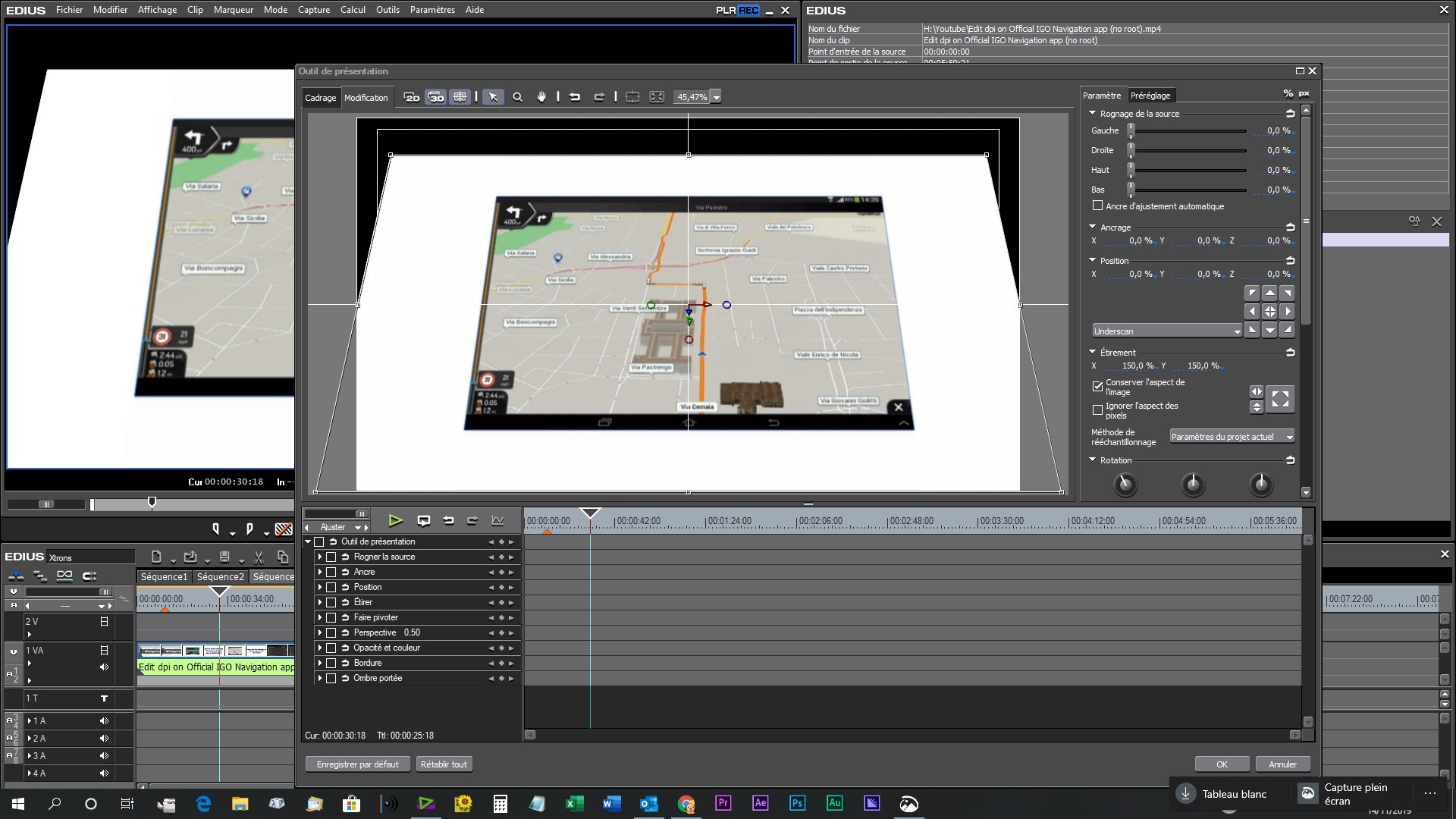This screenshot has height=819, width=1456.
Task: Collapse the Outil de présentation tree
Action: (308, 541)
